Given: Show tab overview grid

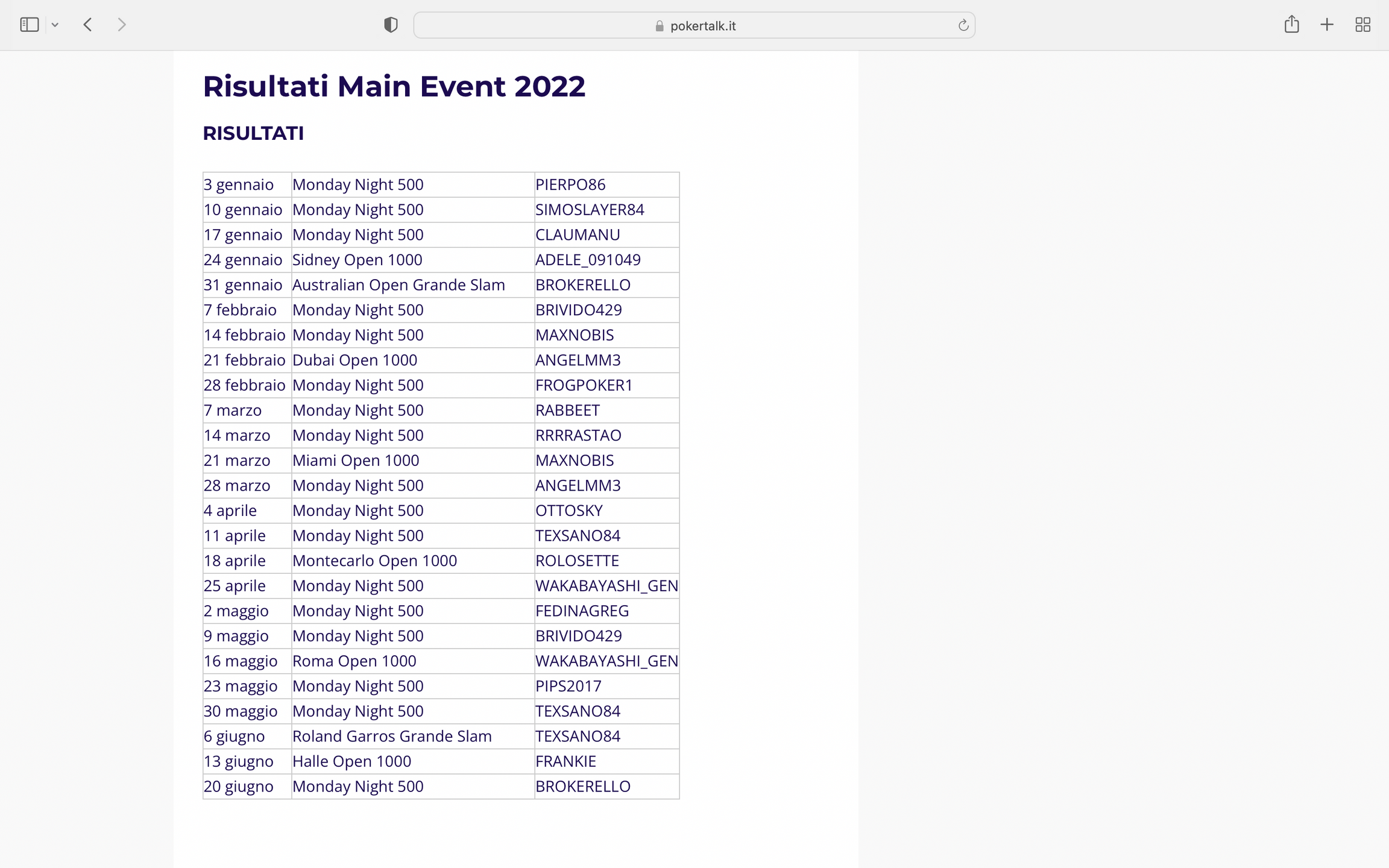Looking at the screenshot, I should 1362,25.
